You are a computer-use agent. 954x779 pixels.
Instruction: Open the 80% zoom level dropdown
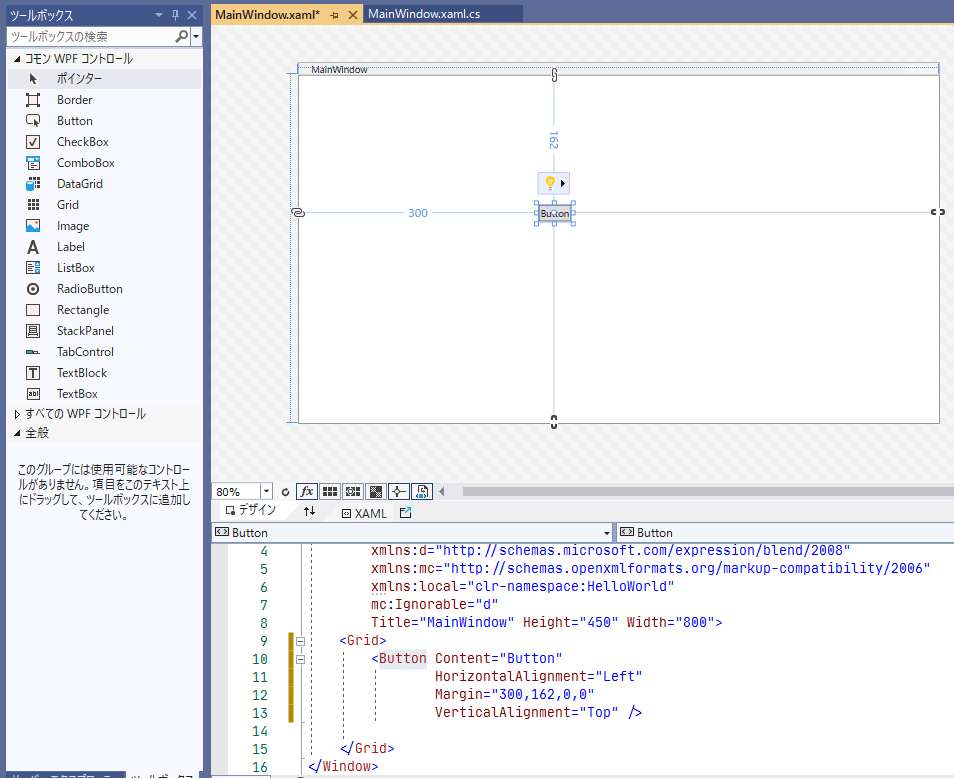point(266,491)
